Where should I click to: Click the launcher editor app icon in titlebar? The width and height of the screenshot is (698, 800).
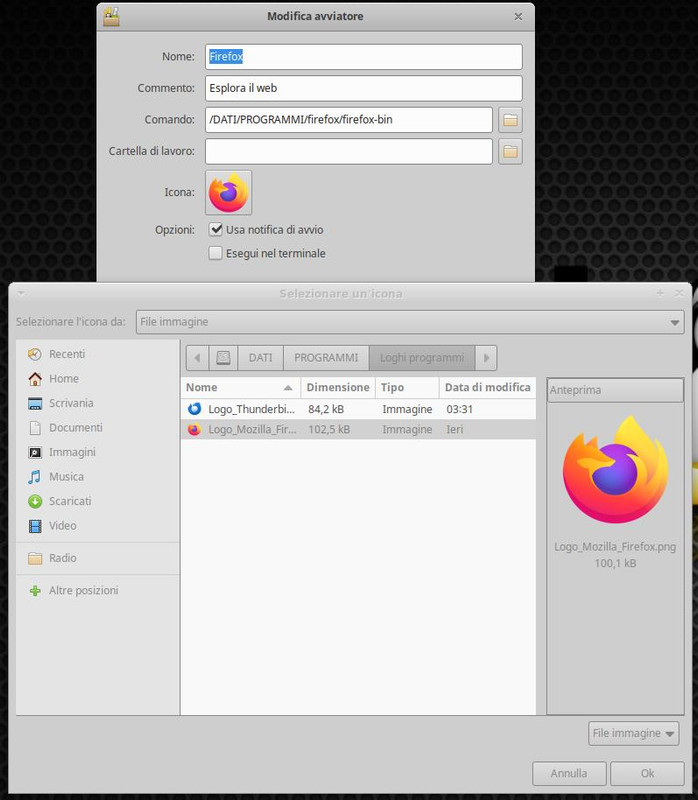coord(111,16)
